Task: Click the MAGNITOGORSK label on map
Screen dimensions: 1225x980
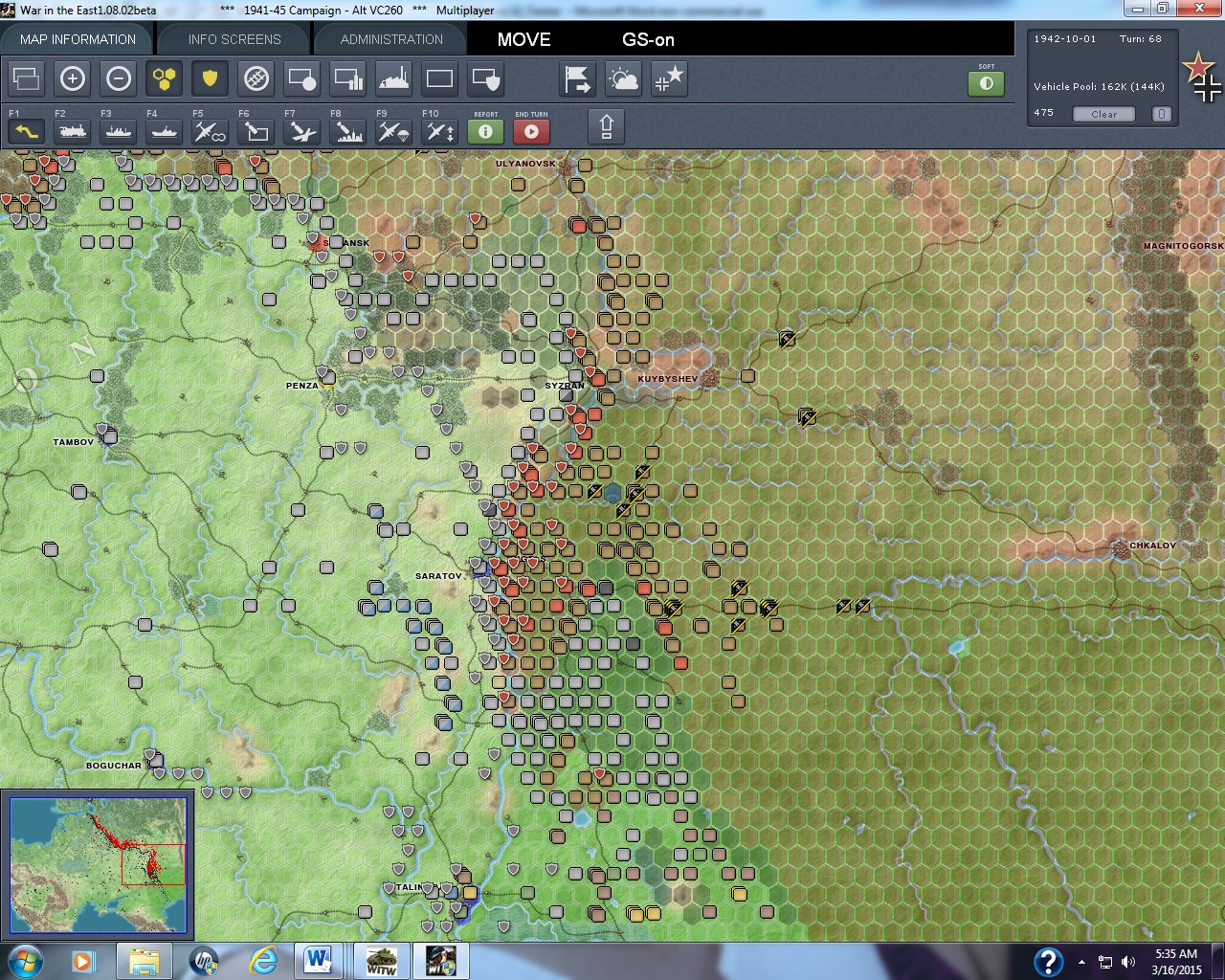Action: click(x=1184, y=246)
